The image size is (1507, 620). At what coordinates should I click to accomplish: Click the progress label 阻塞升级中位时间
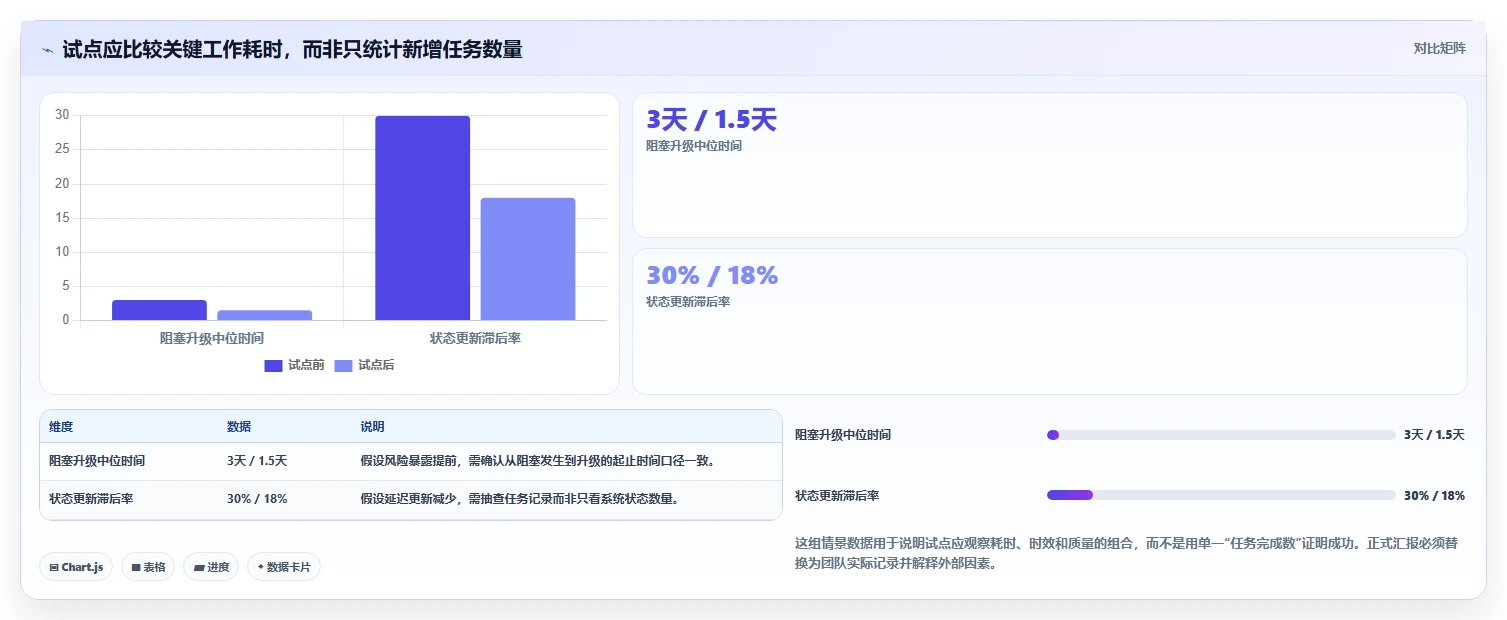[x=843, y=435]
